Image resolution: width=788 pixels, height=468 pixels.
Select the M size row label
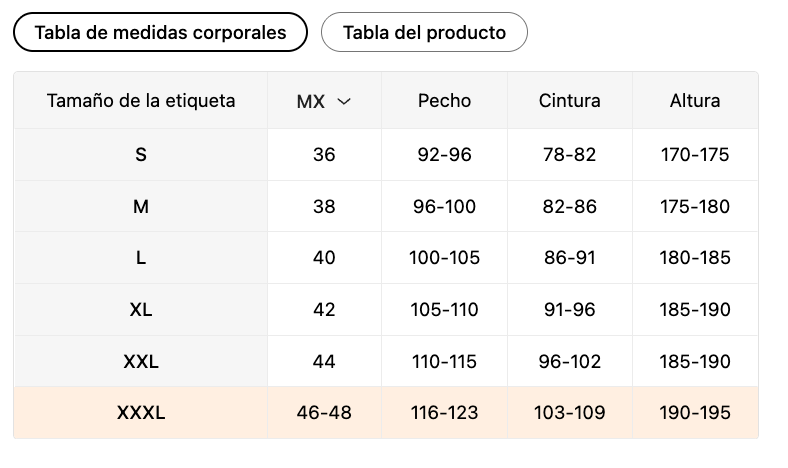(x=141, y=206)
